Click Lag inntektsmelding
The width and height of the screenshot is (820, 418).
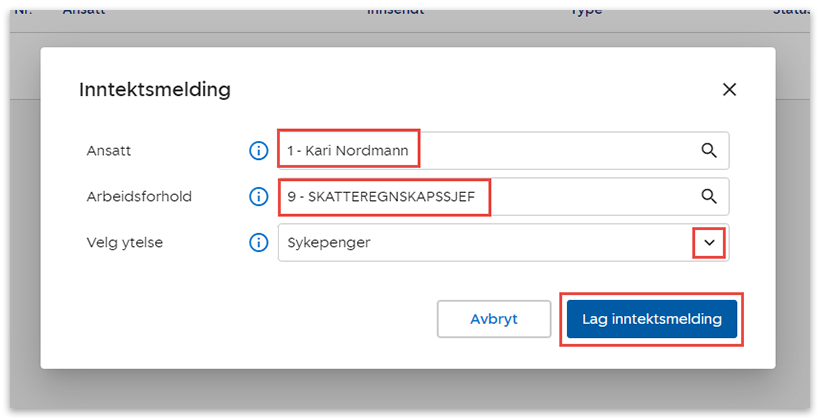[x=651, y=320]
